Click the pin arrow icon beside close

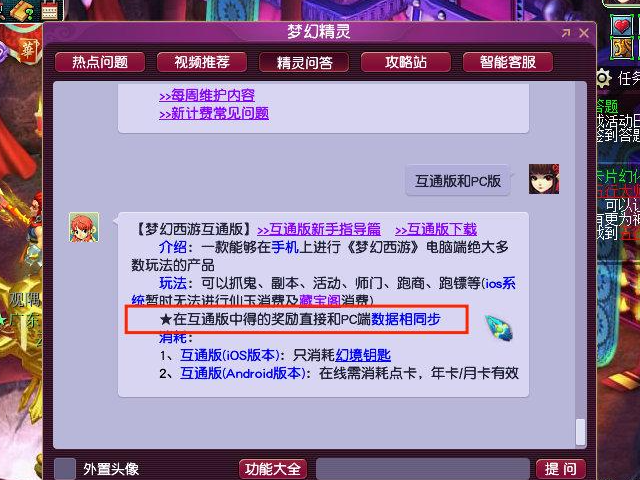(566, 33)
